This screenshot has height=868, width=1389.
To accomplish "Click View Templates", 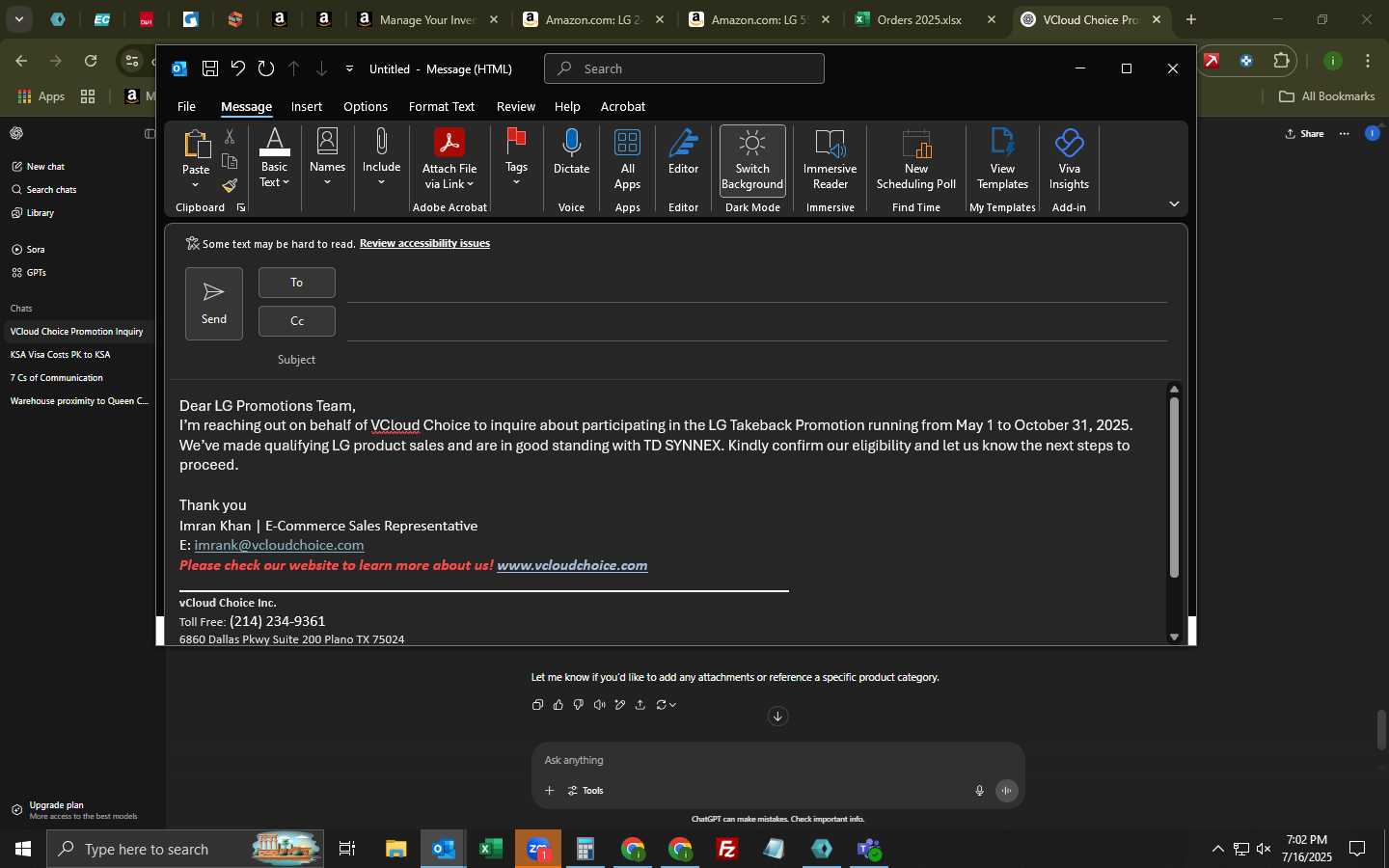I will click(x=1002, y=160).
